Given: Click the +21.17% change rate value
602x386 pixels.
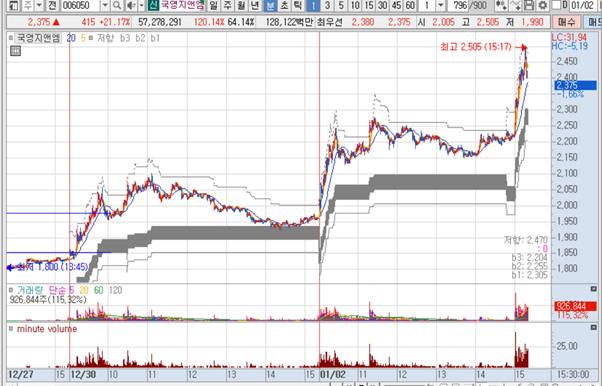Looking at the screenshot, I should coord(114,22).
